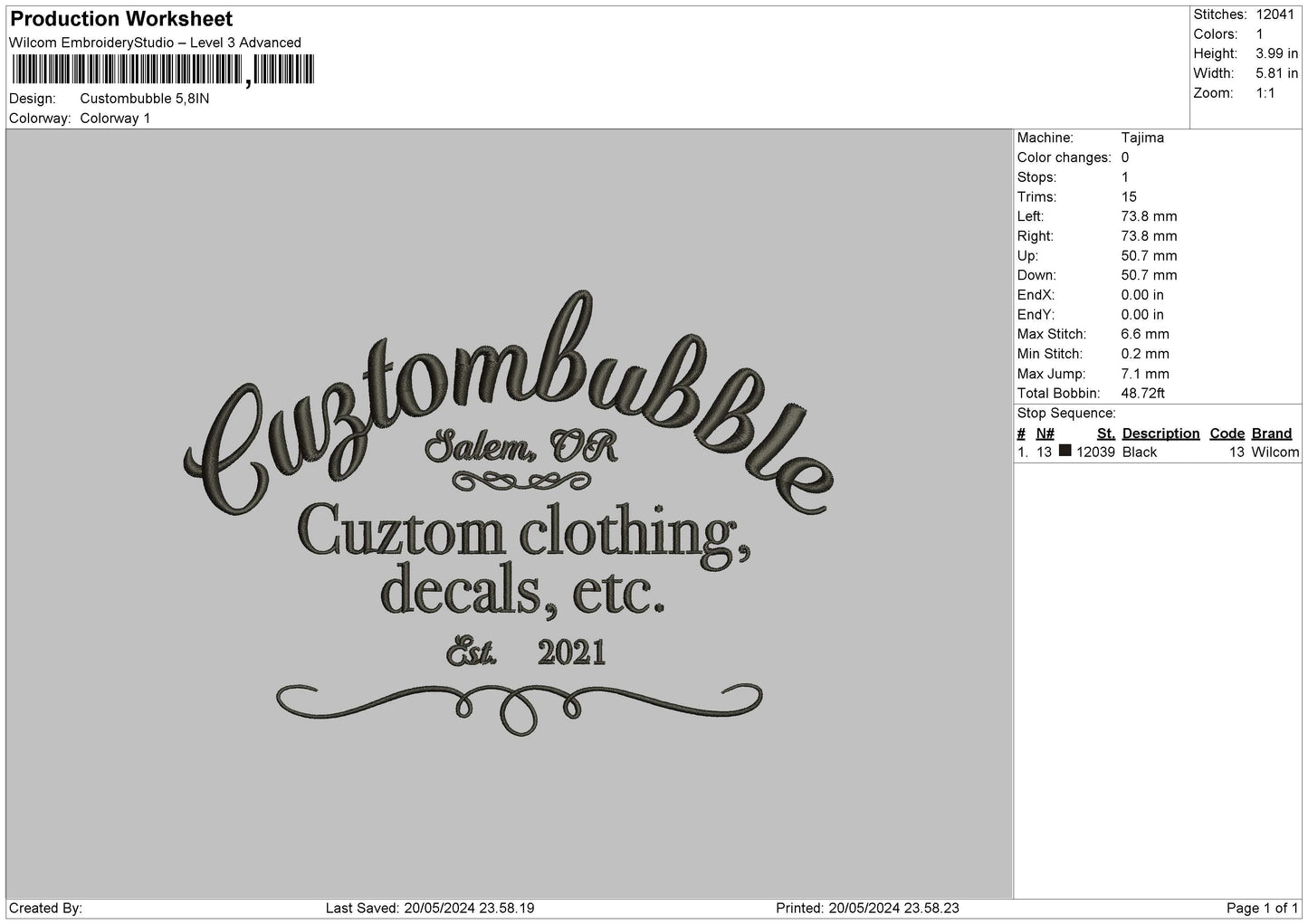Click the Zoom value 1:1
1308x924 pixels.
point(1265,93)
